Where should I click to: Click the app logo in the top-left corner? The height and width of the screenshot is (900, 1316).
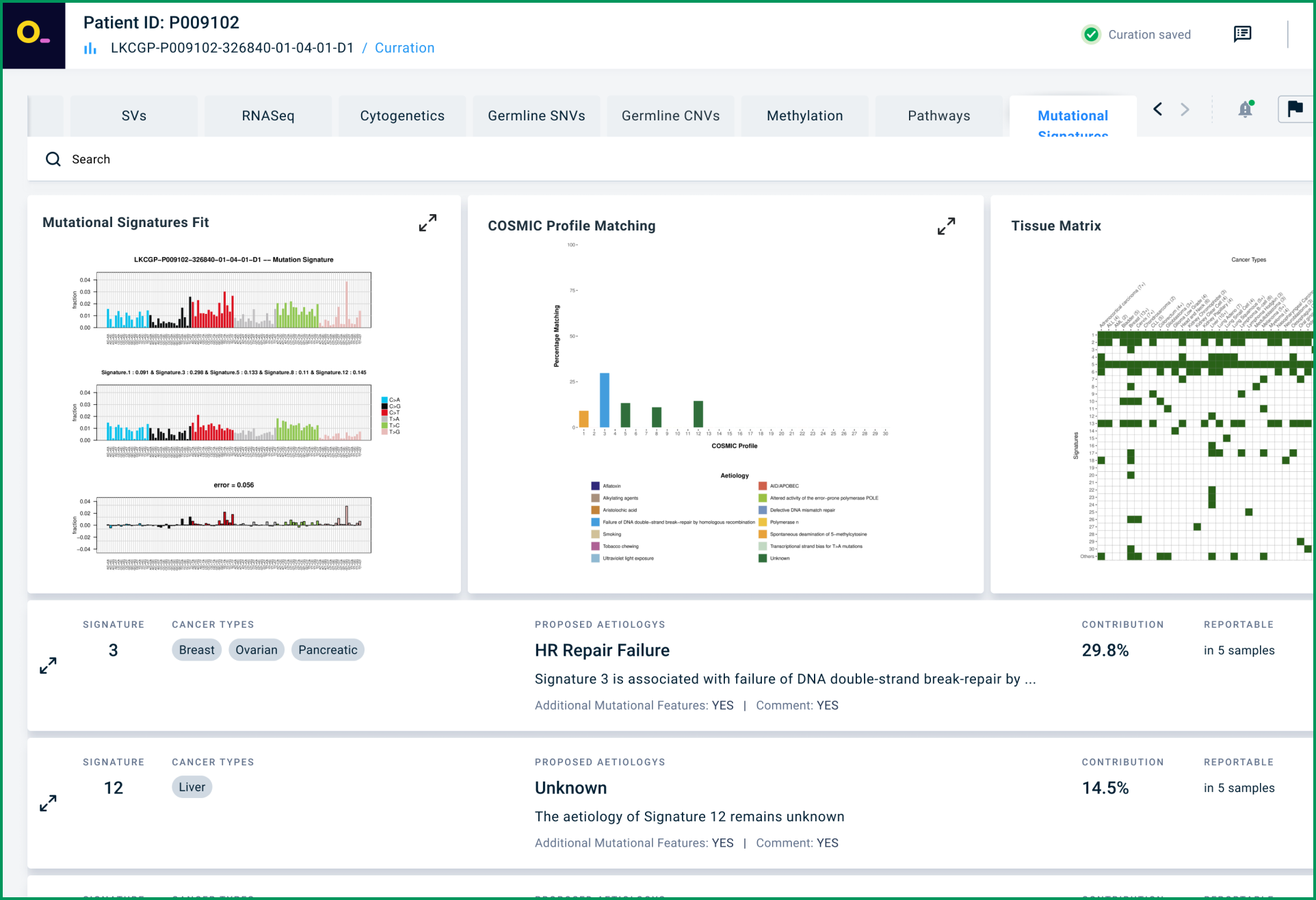tap(34, 35)
